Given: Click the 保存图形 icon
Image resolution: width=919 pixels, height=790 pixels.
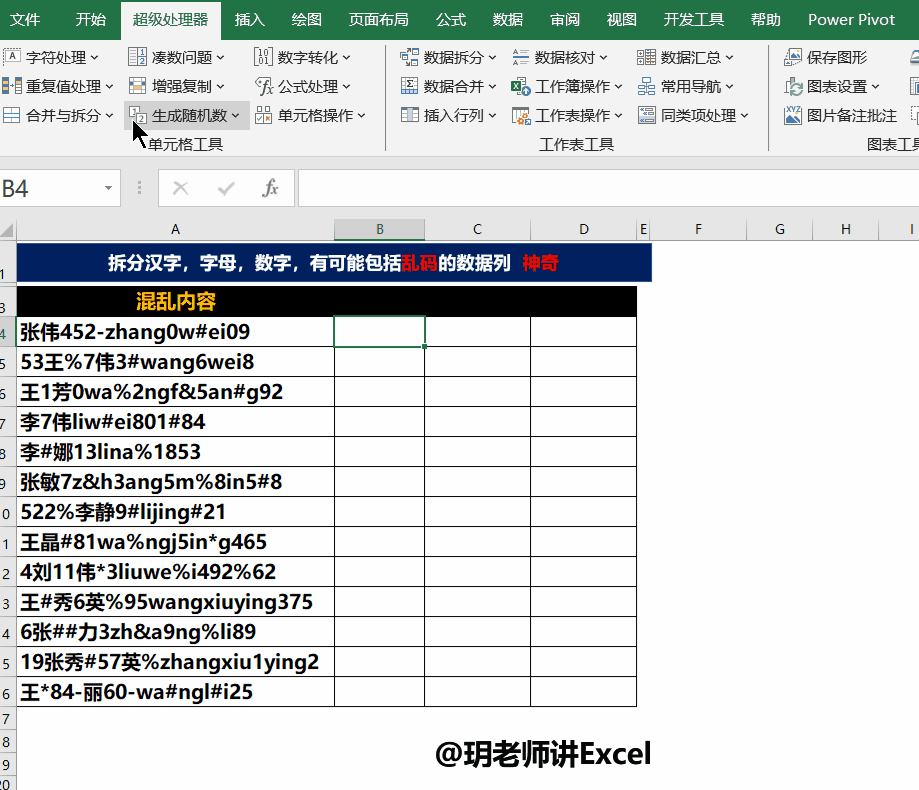Looking at the screenshot, I should click(793, 57).
